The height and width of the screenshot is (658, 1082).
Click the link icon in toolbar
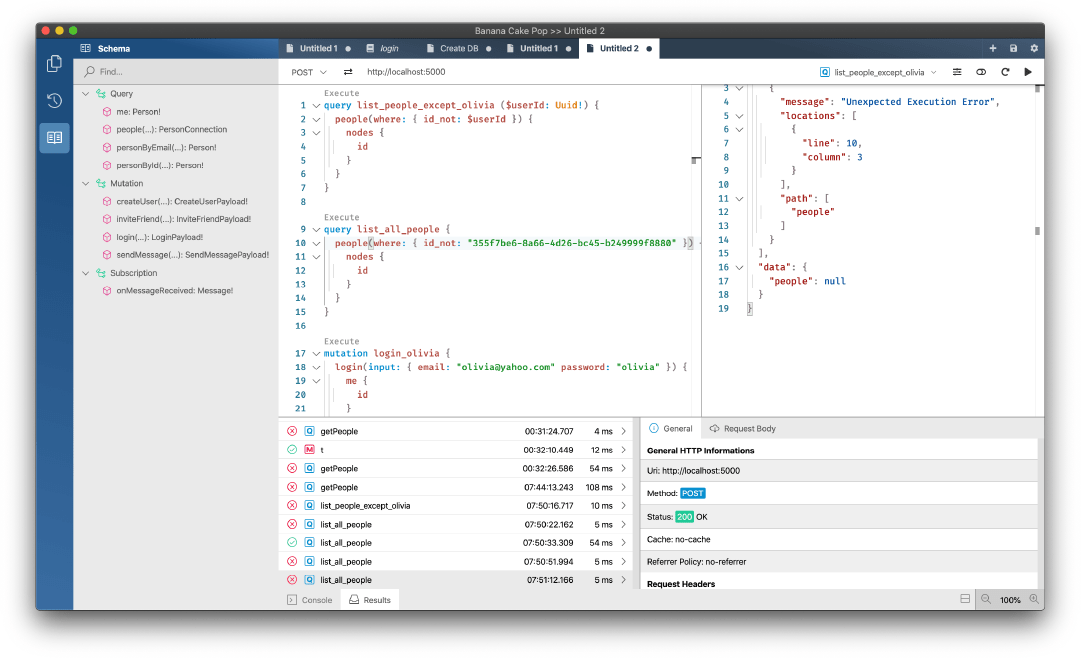coord(981,72)
